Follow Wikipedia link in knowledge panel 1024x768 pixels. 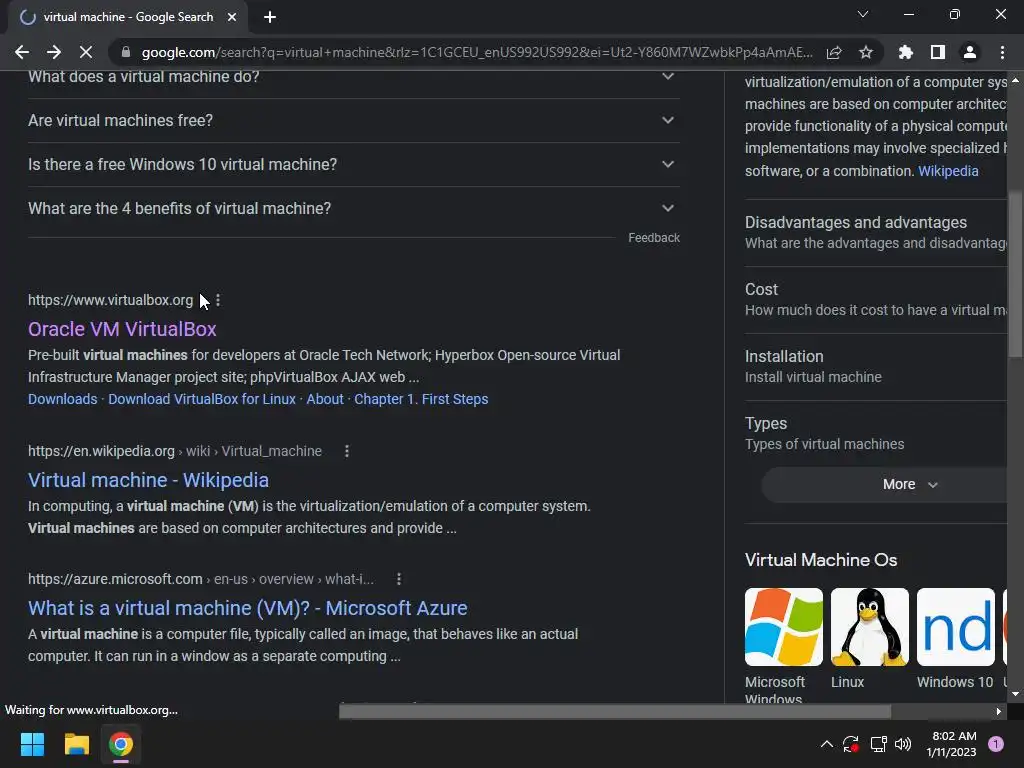coord(948,171)
